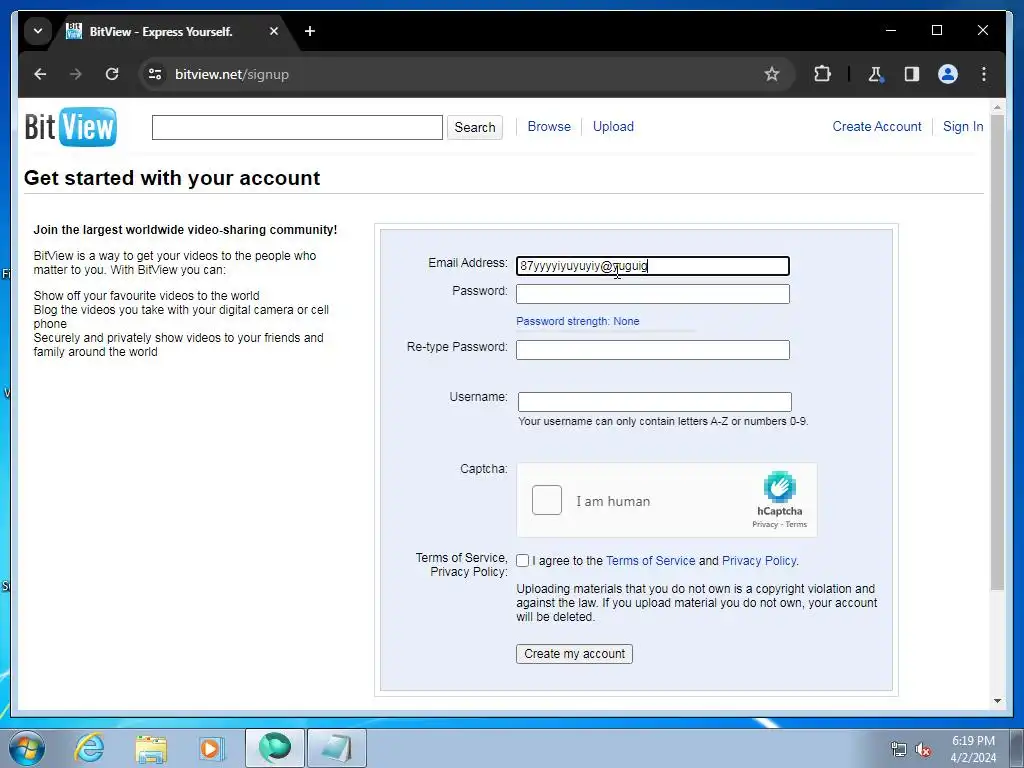Open hCaptcha Terms link

pos(796,524)
